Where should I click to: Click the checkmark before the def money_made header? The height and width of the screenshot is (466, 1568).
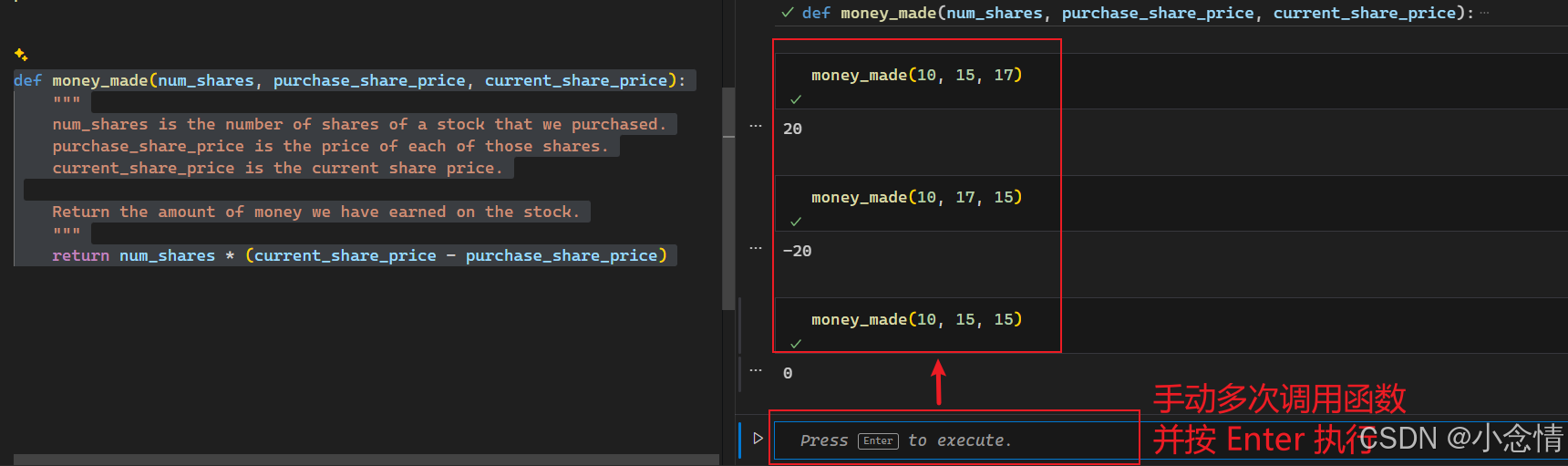point(788,13)
